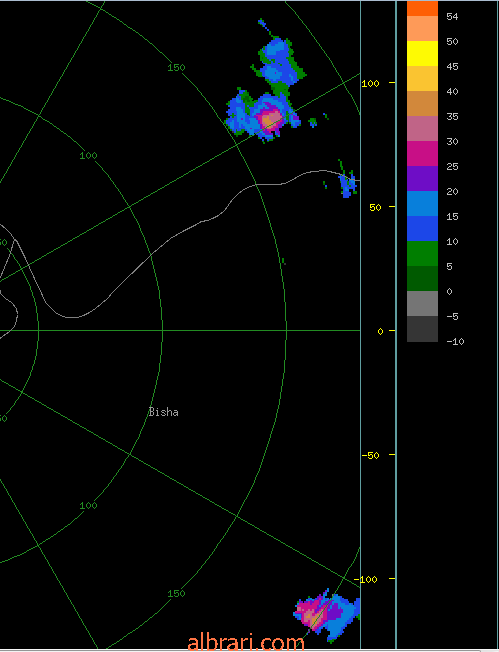This screenshot has width=499, height=652.
Task: Select the light green 5-10 legend swatch
Action: coord(422,253)
